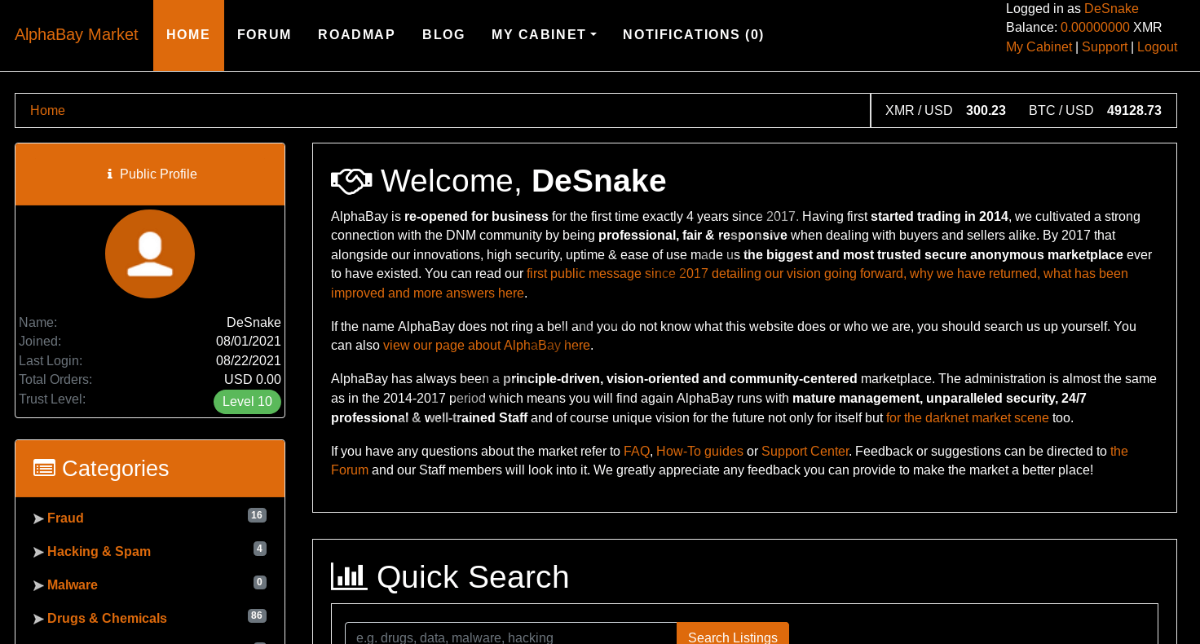
Task: Open the Malware category
Action: coord(72,584)
